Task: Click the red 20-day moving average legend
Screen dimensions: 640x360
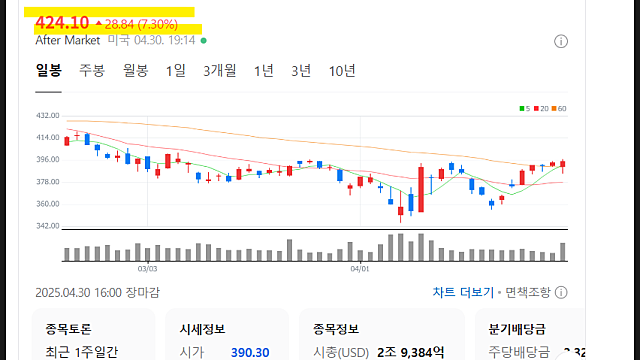Action: click(x=541, y=109)
